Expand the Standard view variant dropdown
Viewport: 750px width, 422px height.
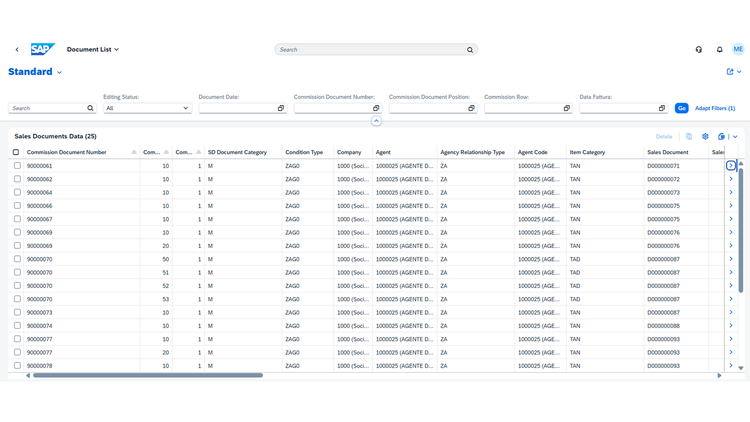59,72
